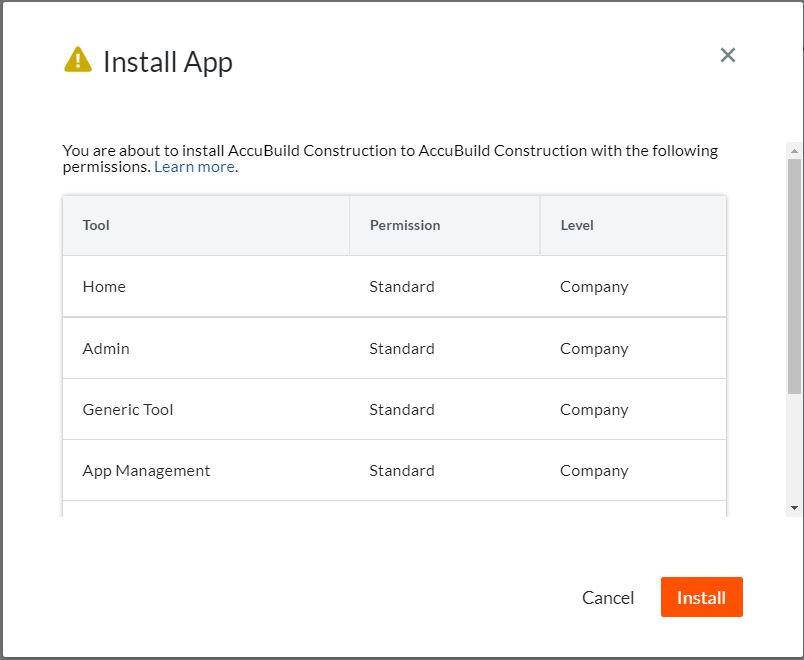Viewport: 804px width, 660px height.
Task: Click the Install button
Action: [701, 597]
